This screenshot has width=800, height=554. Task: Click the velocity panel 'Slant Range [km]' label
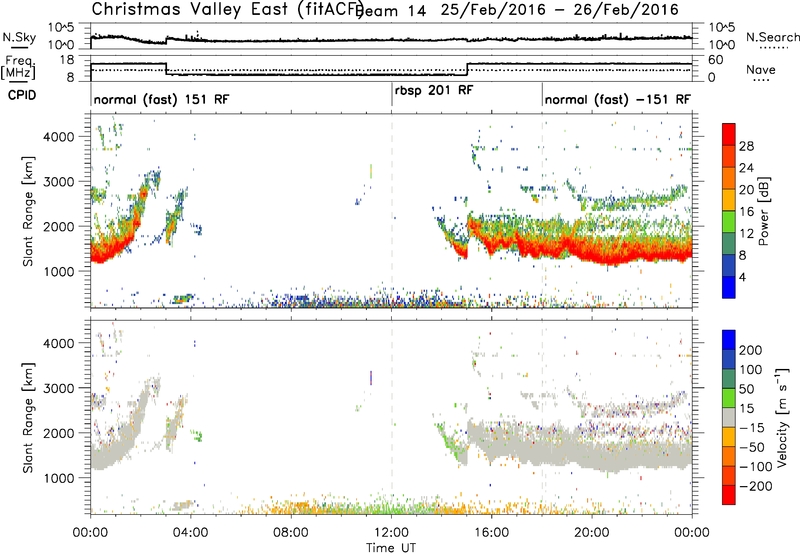coord(28,418)
